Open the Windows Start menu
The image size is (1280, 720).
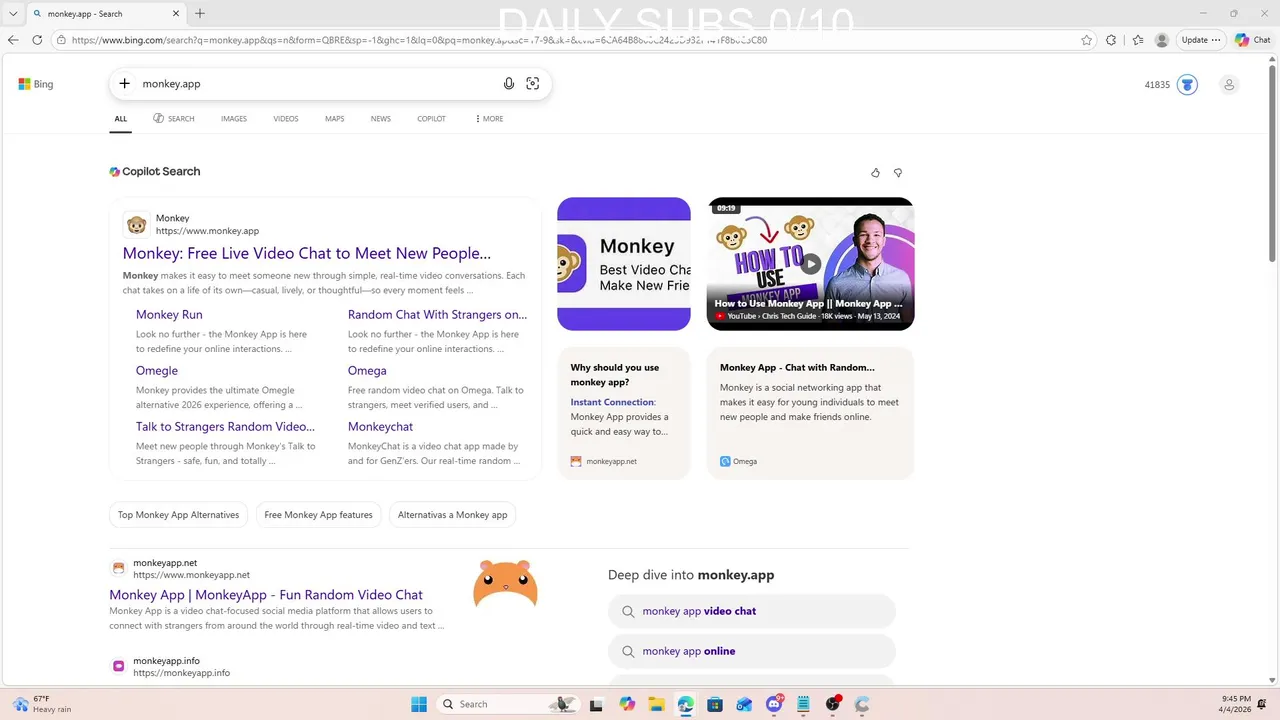point(419,704)
